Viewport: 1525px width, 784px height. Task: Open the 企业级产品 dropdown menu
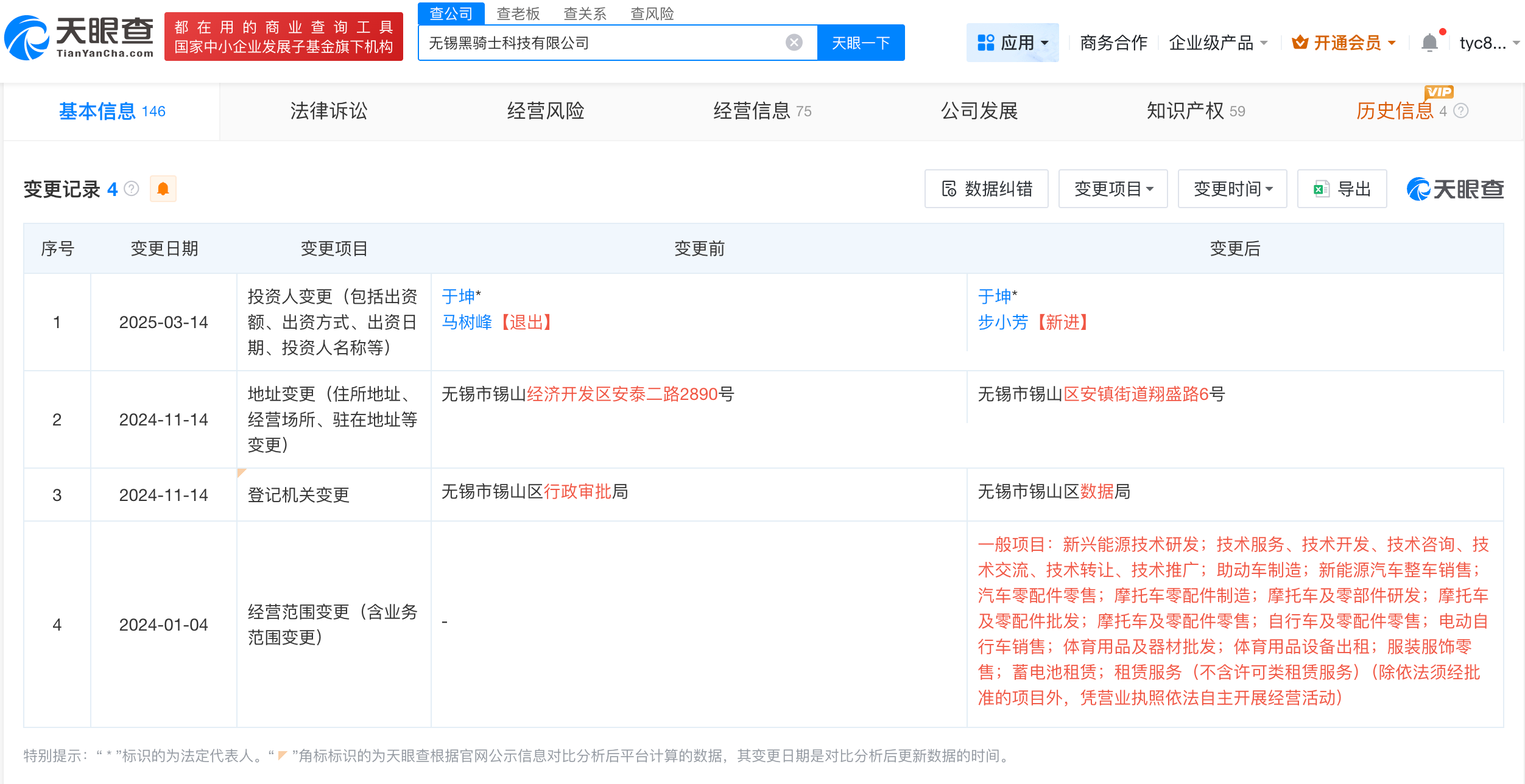click(x=1218, y=43)
